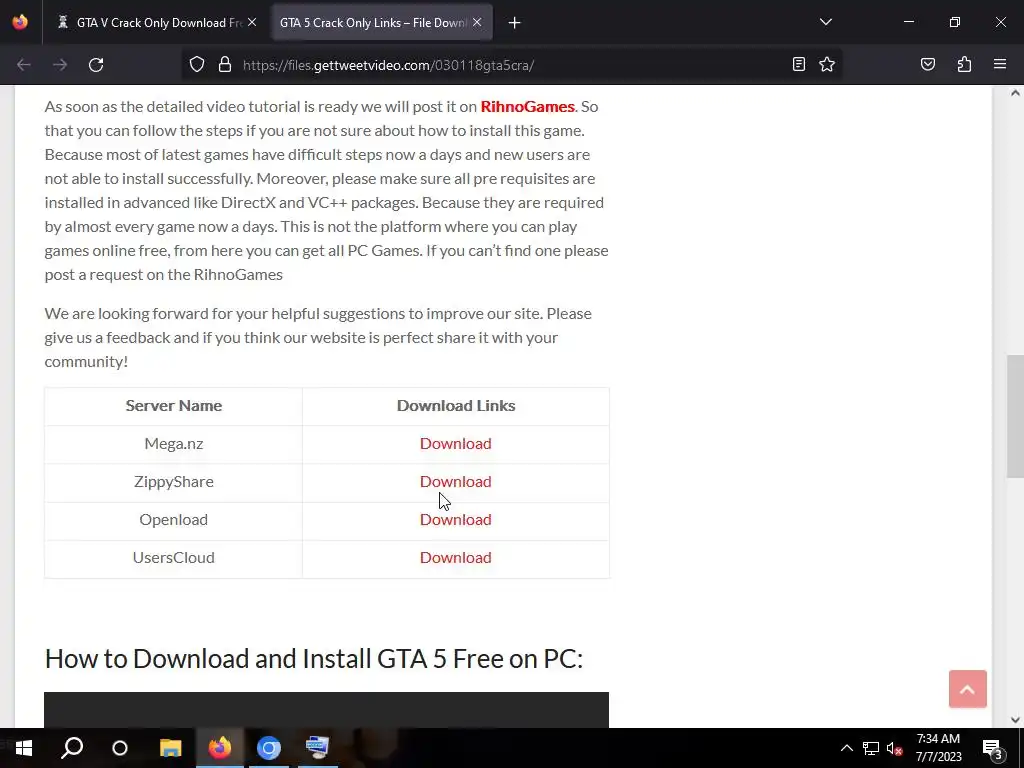Open File Explorer from the taskbar
The image size is (1024, 768).
click(170, 748)
